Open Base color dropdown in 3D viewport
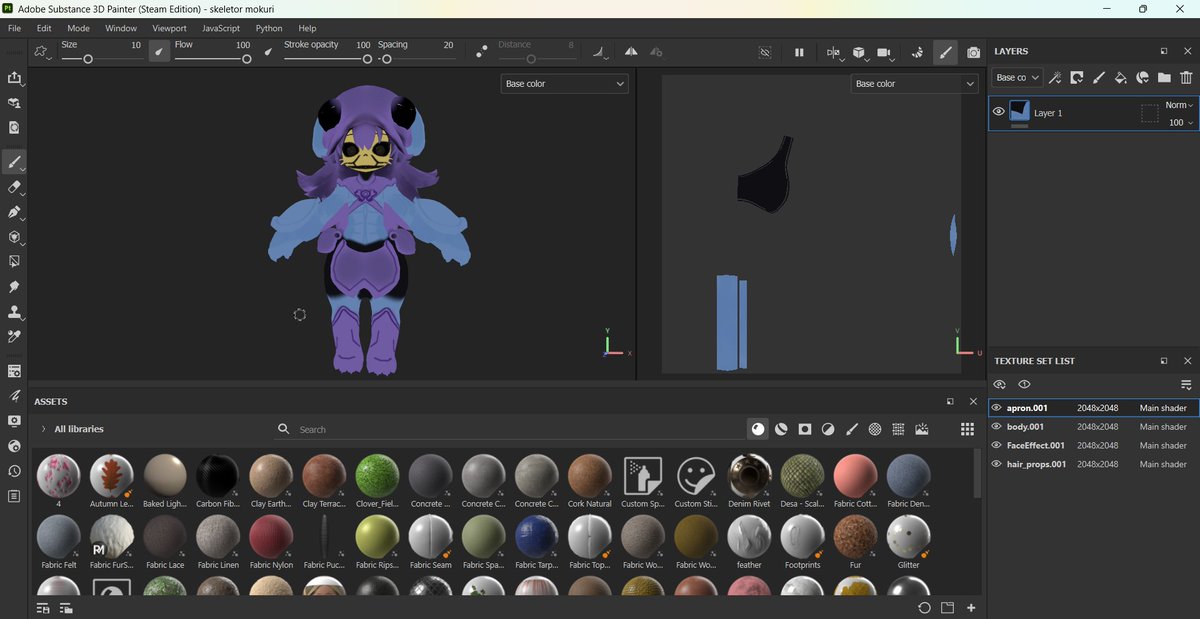 [564, 84]
